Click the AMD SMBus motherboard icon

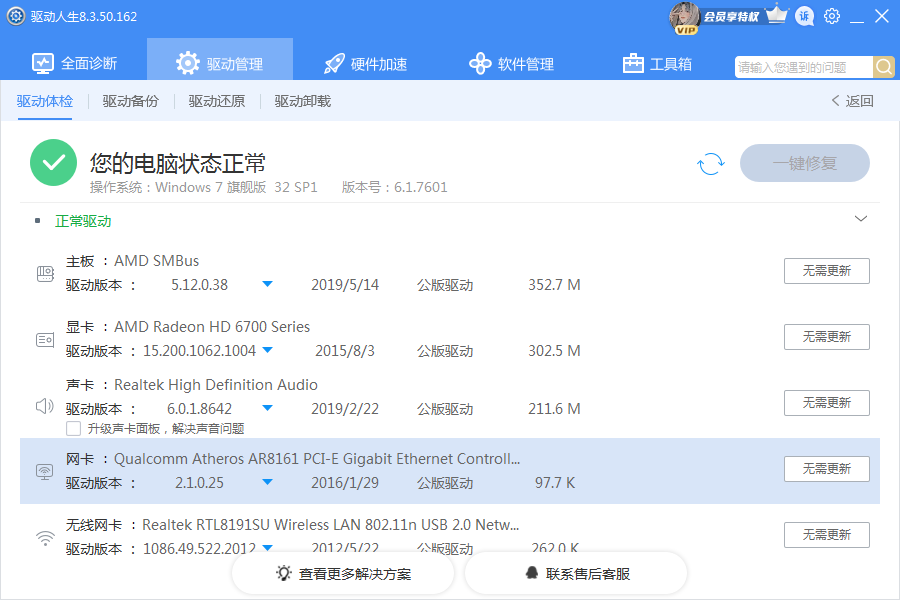click(x=45, y=273)
